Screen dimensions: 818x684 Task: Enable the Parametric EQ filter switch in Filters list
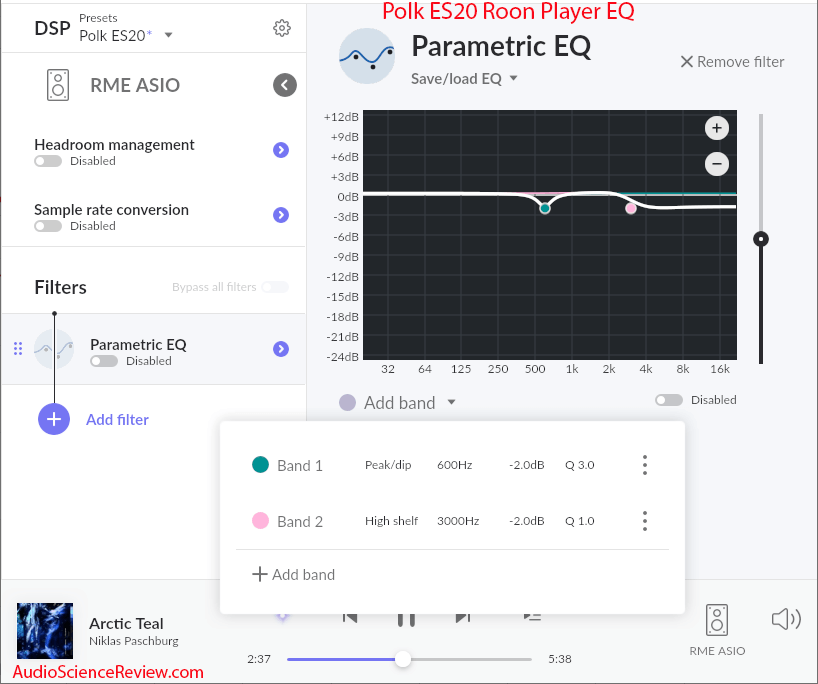point(104,361)
